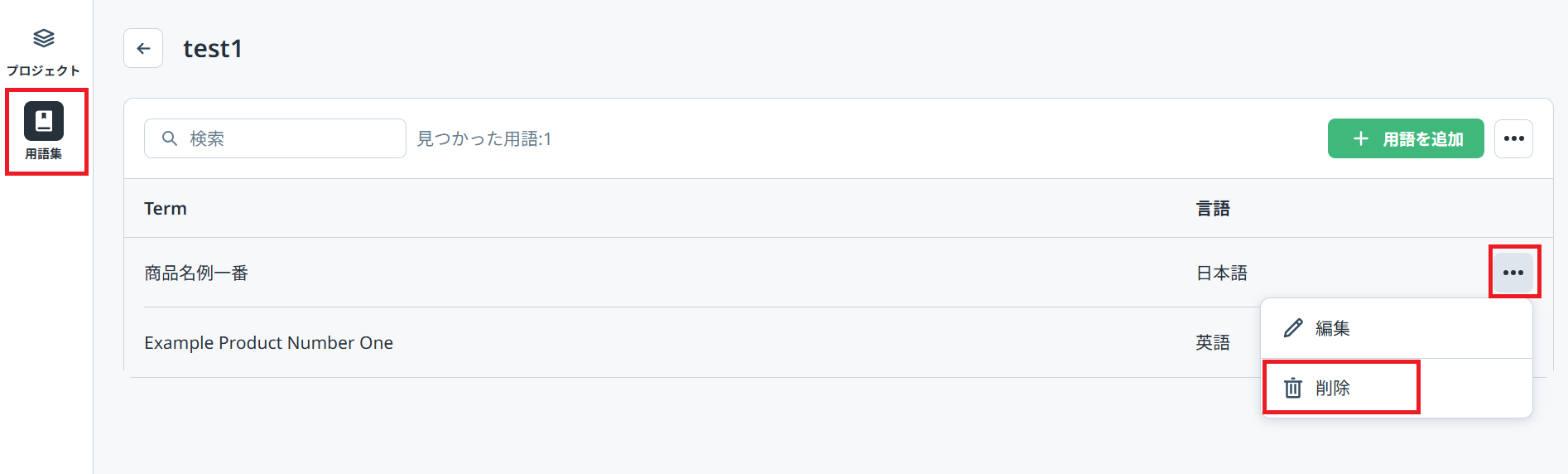Choose 削除 from the context menu

[1333, 388]
